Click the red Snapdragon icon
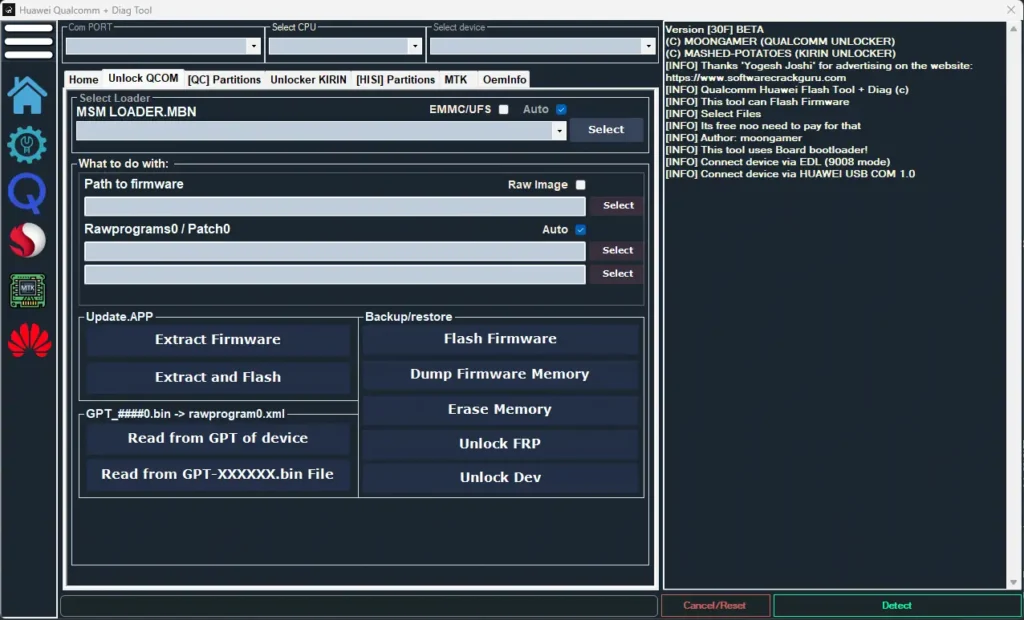1024x620 pixels. [x=27, y=241]
